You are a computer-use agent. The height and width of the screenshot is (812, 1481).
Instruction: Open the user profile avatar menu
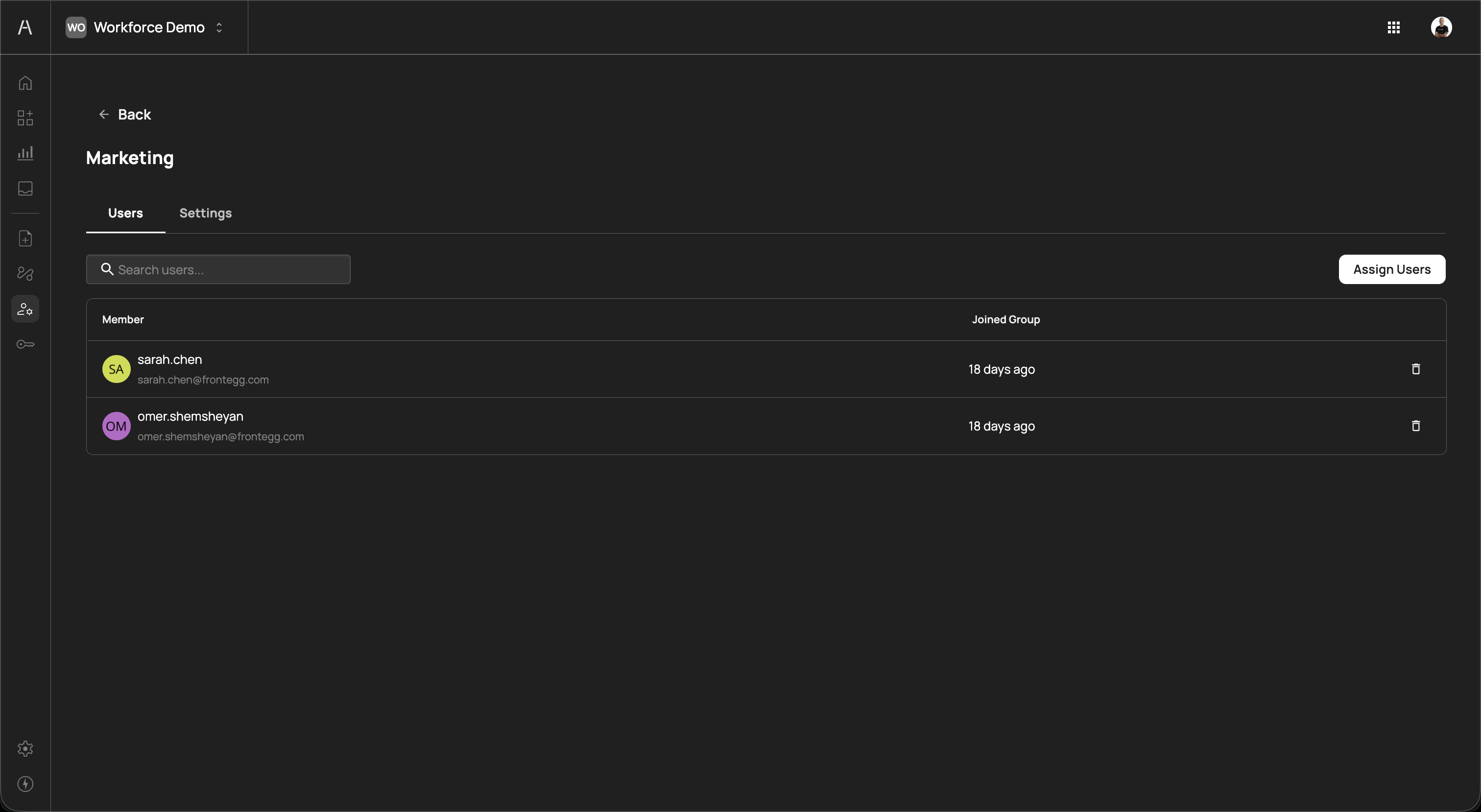pos(1441,27)
